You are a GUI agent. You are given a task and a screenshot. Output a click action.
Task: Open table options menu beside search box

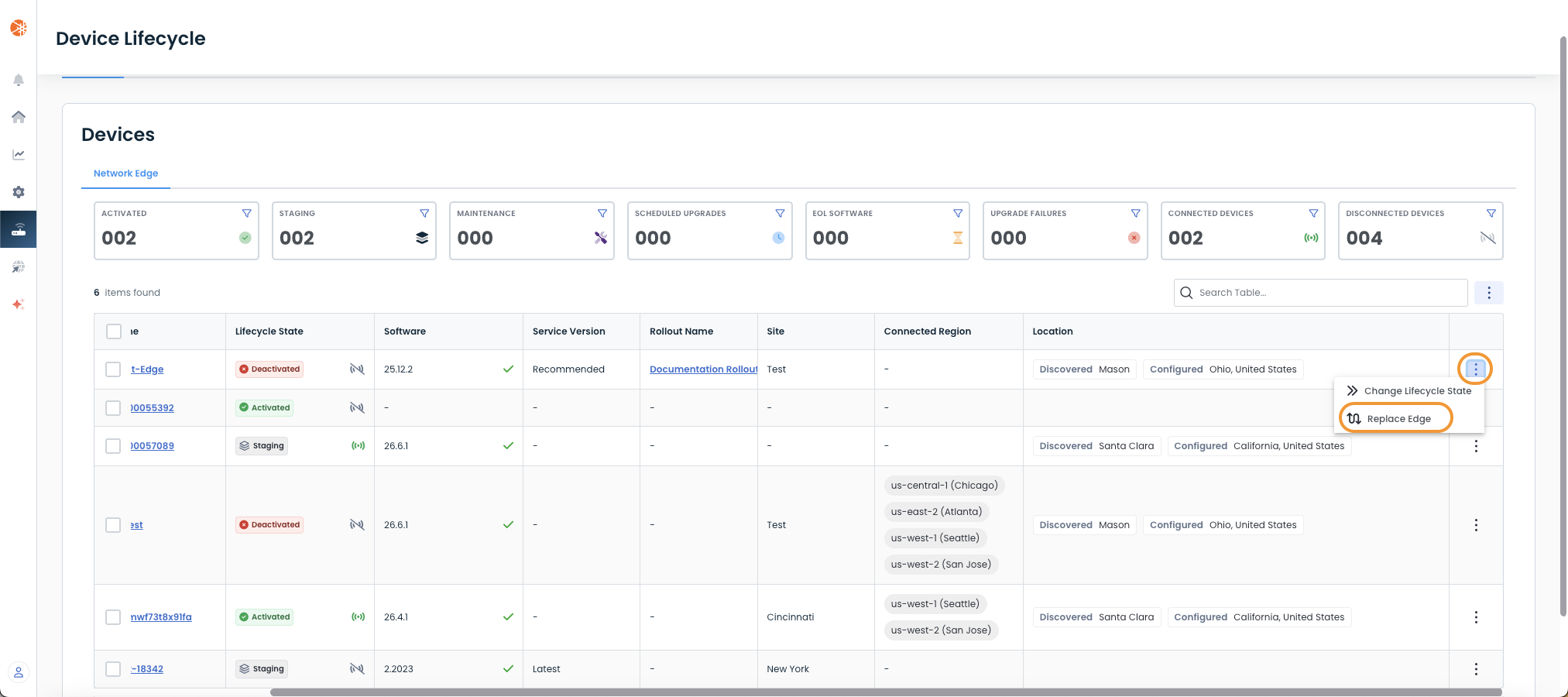pyautogui.click(x=1488, y=293)
